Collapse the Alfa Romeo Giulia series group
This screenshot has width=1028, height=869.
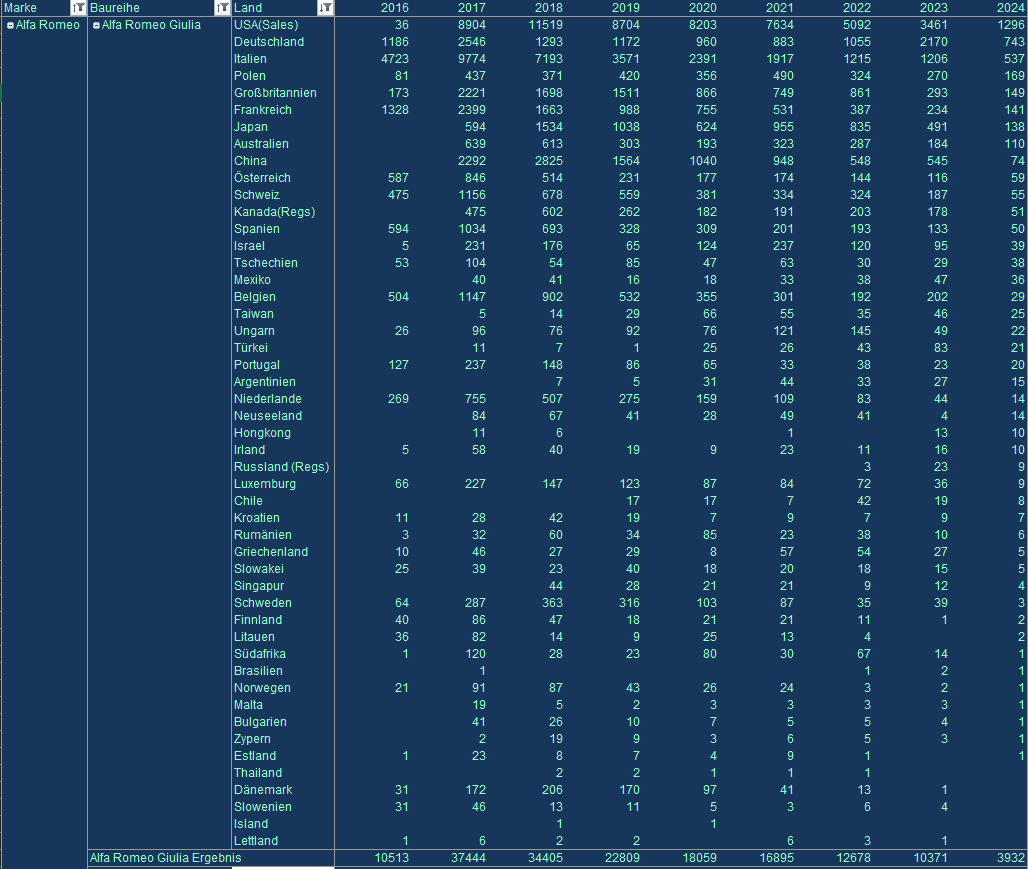tap(96, 26)
